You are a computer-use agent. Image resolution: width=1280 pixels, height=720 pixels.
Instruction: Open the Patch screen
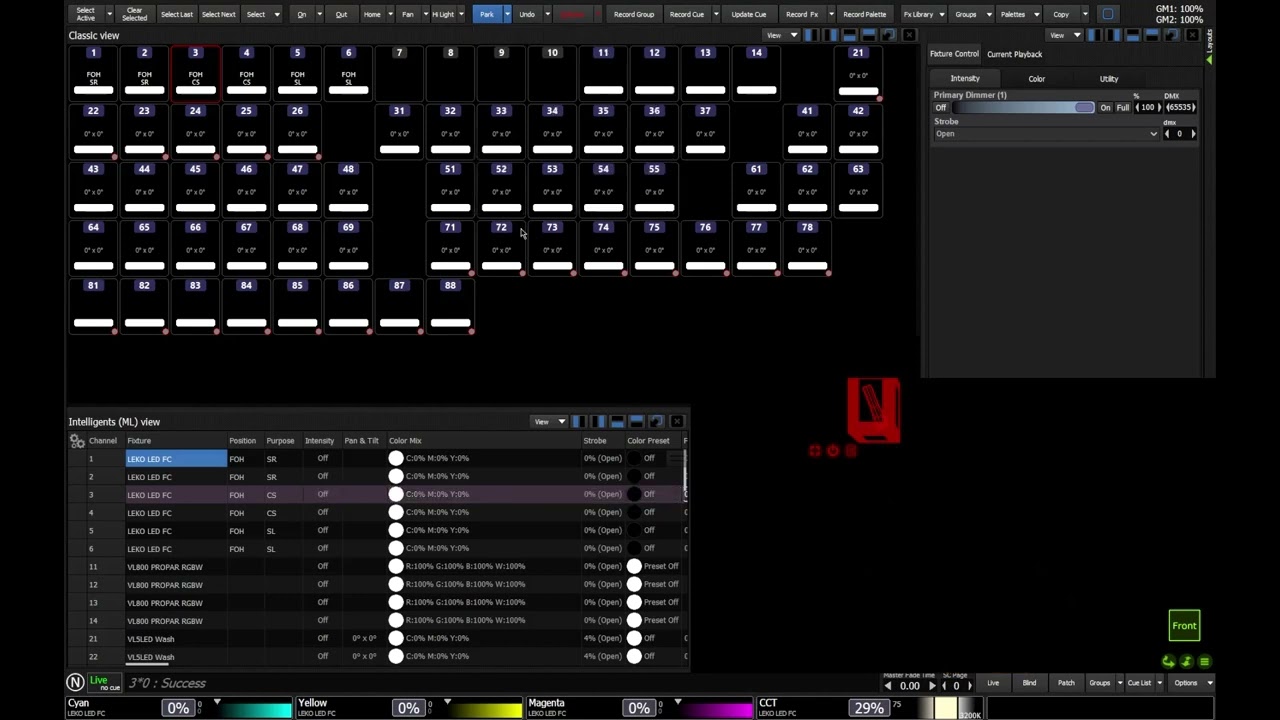point(1066,683)
